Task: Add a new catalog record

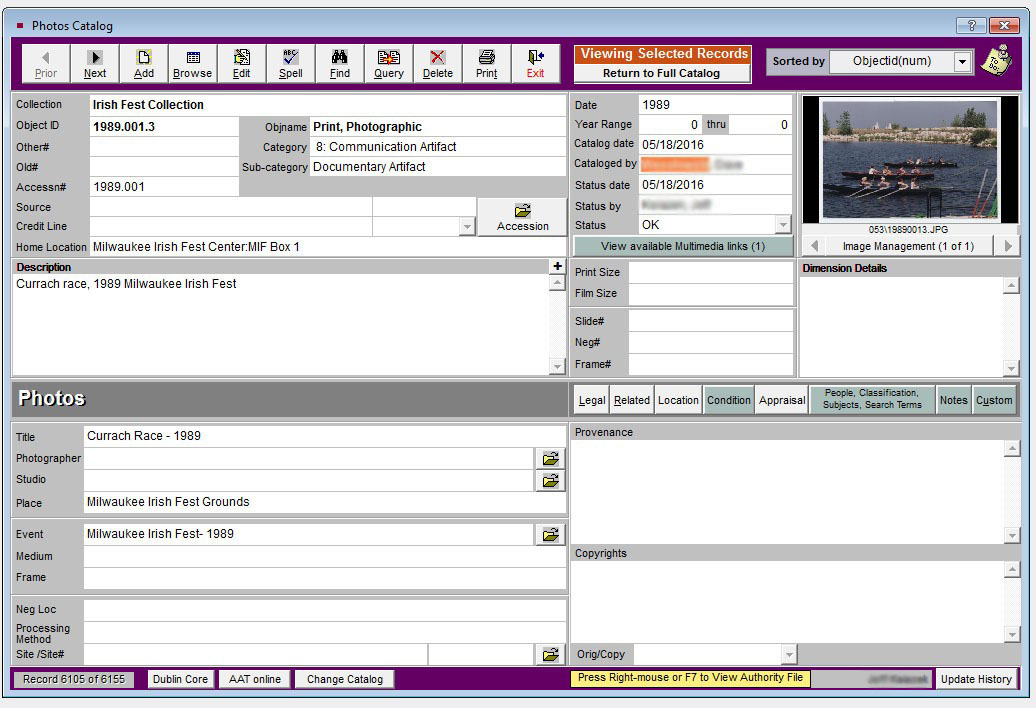Action: [x=143, y=64]
